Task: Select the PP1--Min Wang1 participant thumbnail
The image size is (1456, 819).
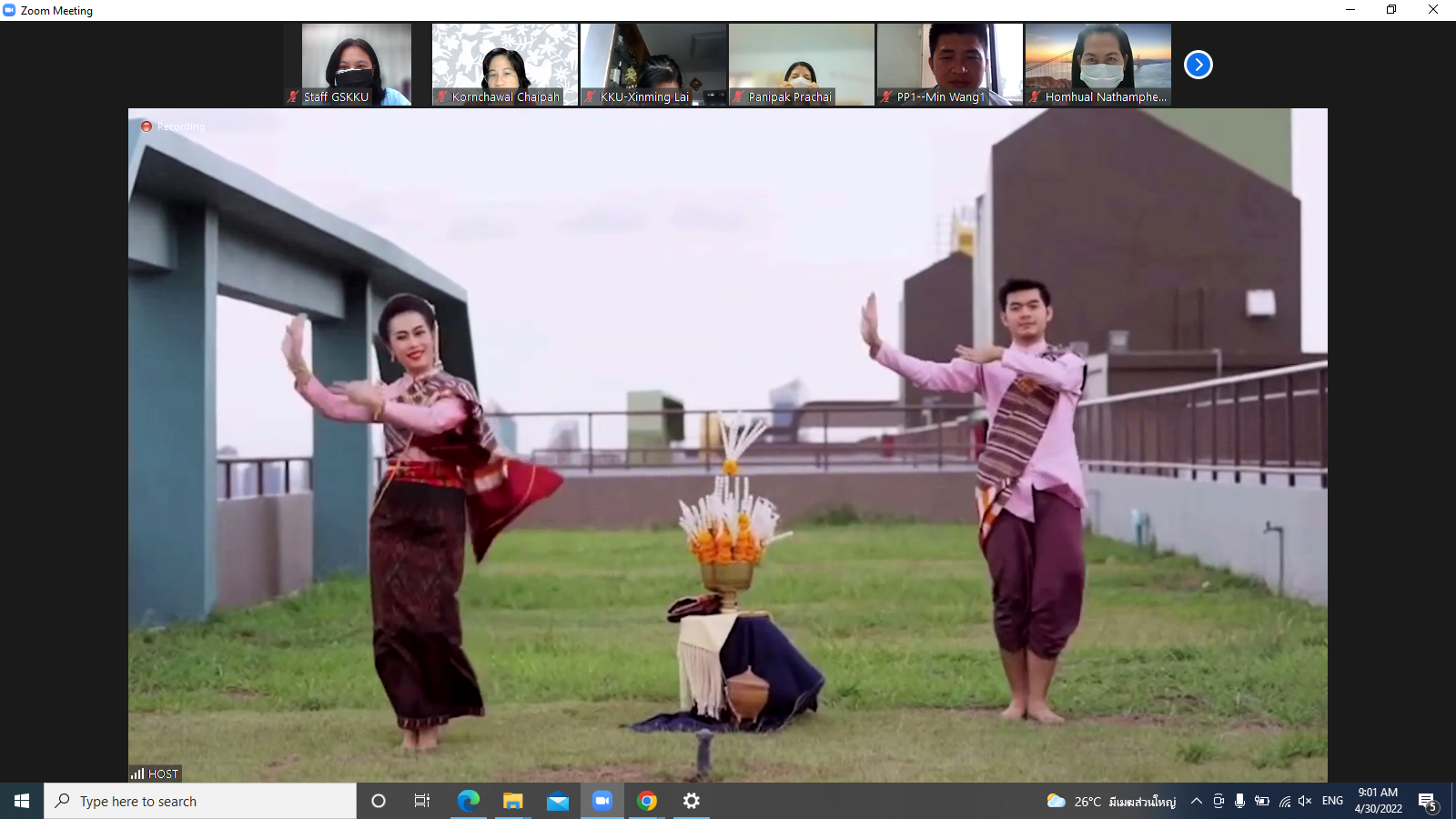Action: (949, 64)
